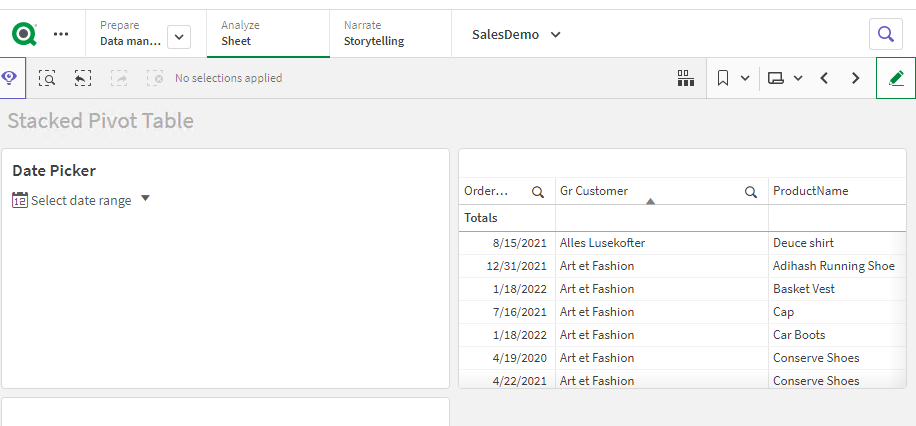Click the Qlik logo home icon
Viewport: 916px width, 426px height.
click(x=24, y=34)
